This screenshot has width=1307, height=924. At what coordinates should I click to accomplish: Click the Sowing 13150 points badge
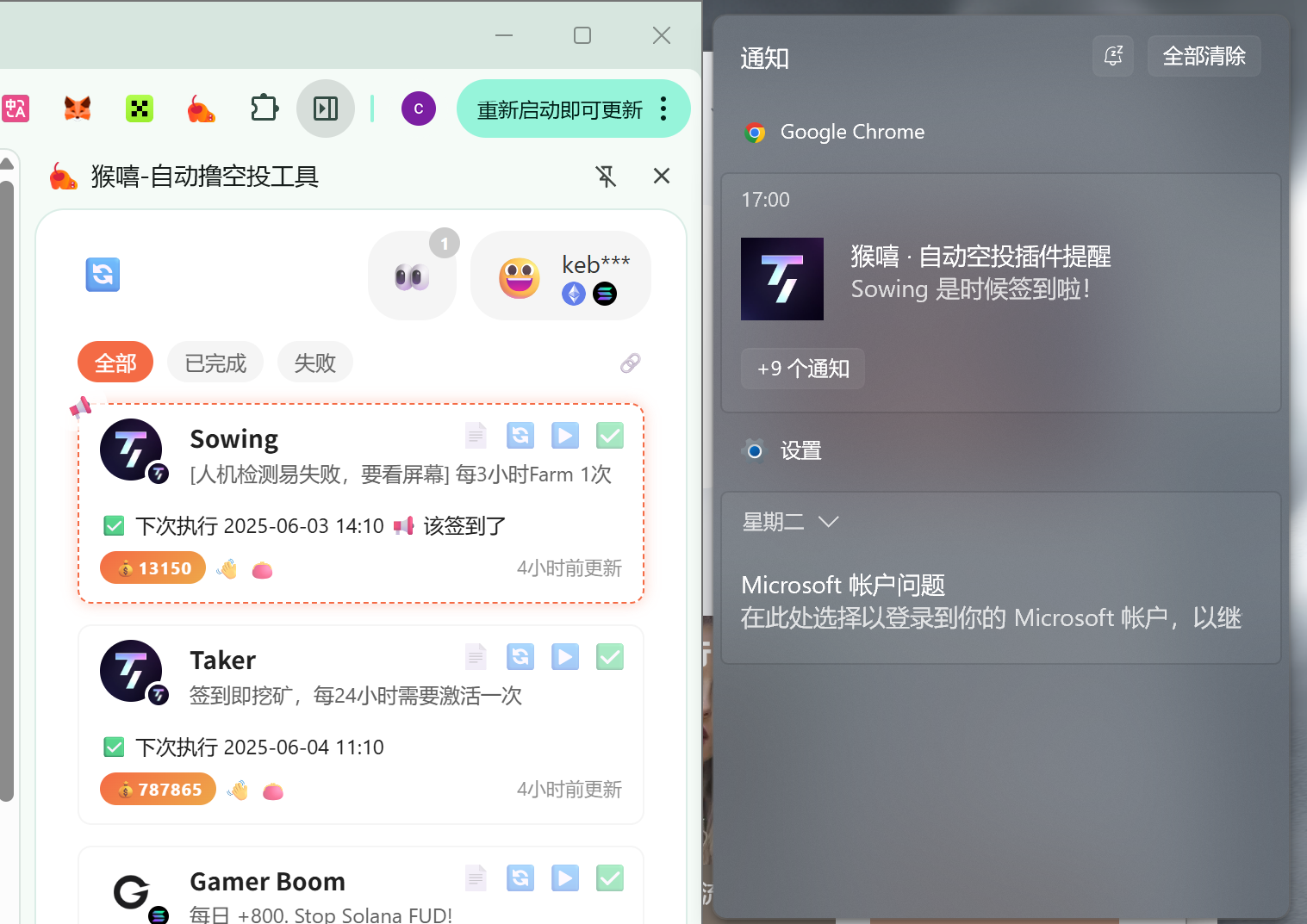152,567
